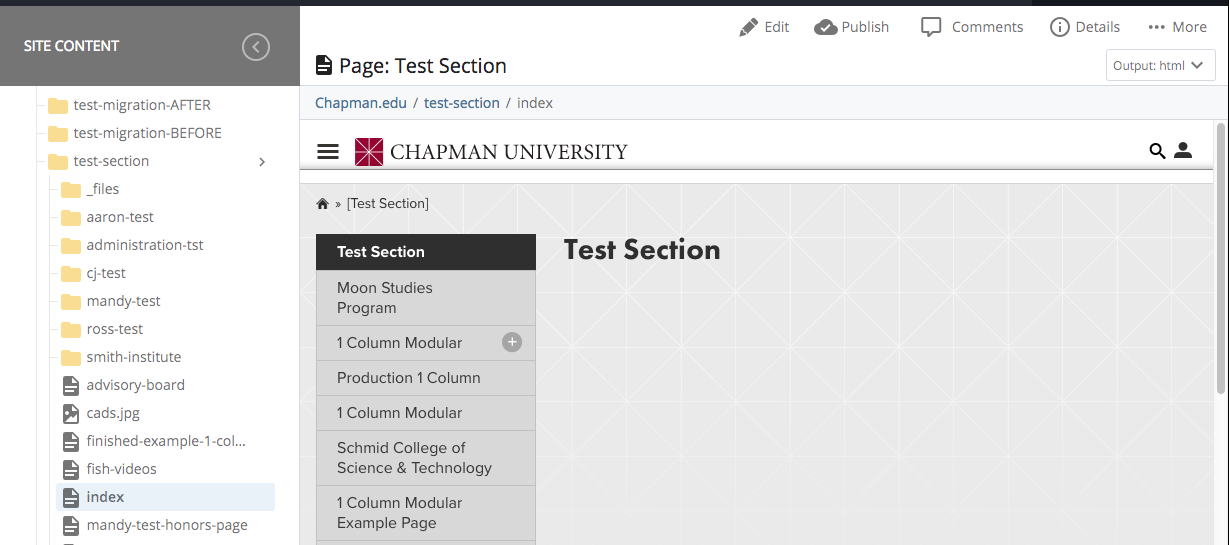The image size is (1229, 545).
Task: Open the smith-institute folder
Action: (133, 357)
